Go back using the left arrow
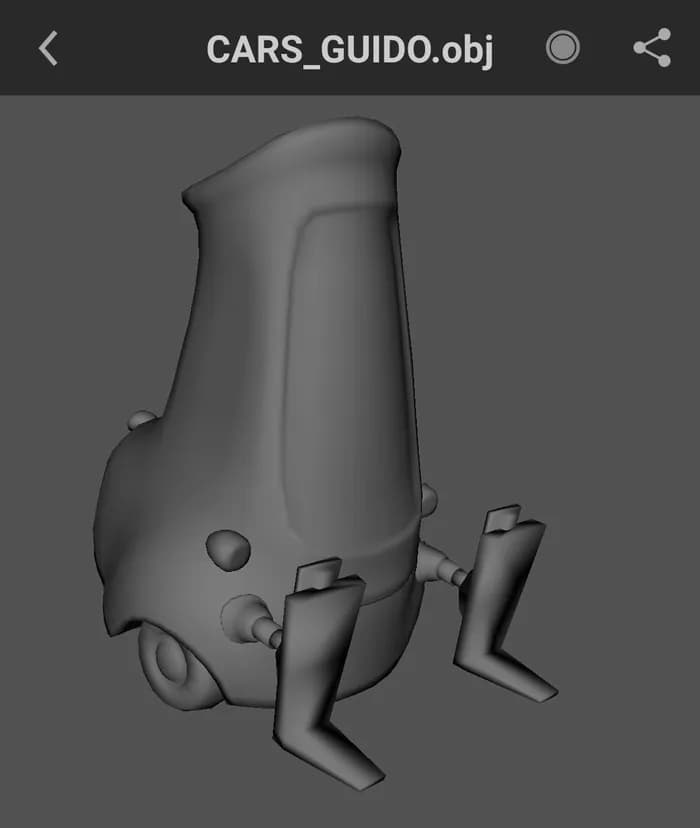The image size is (700, 828). 48,48
